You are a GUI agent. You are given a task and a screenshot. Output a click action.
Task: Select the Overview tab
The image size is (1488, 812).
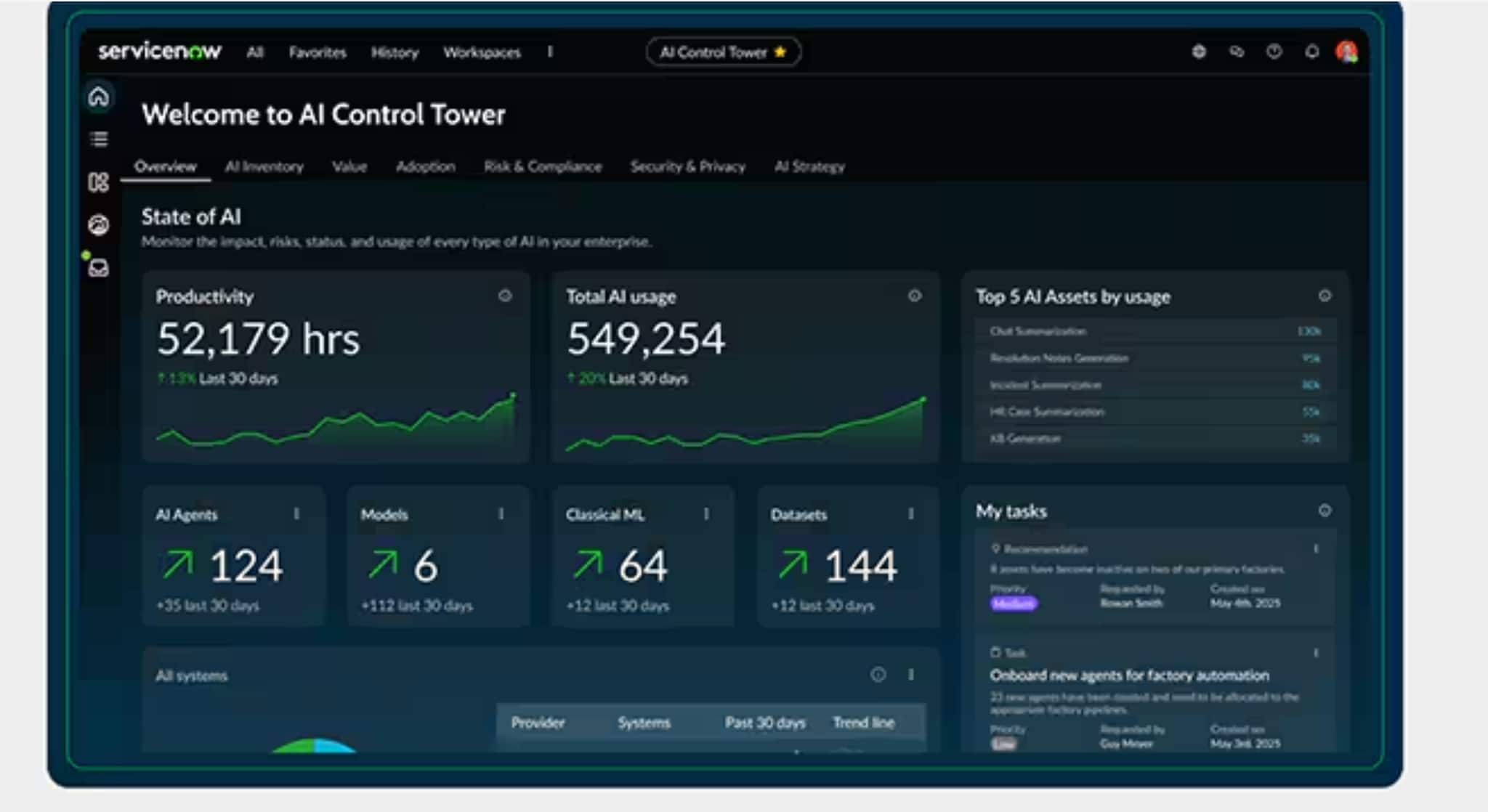pyautogui.click(x=165, y=166)
